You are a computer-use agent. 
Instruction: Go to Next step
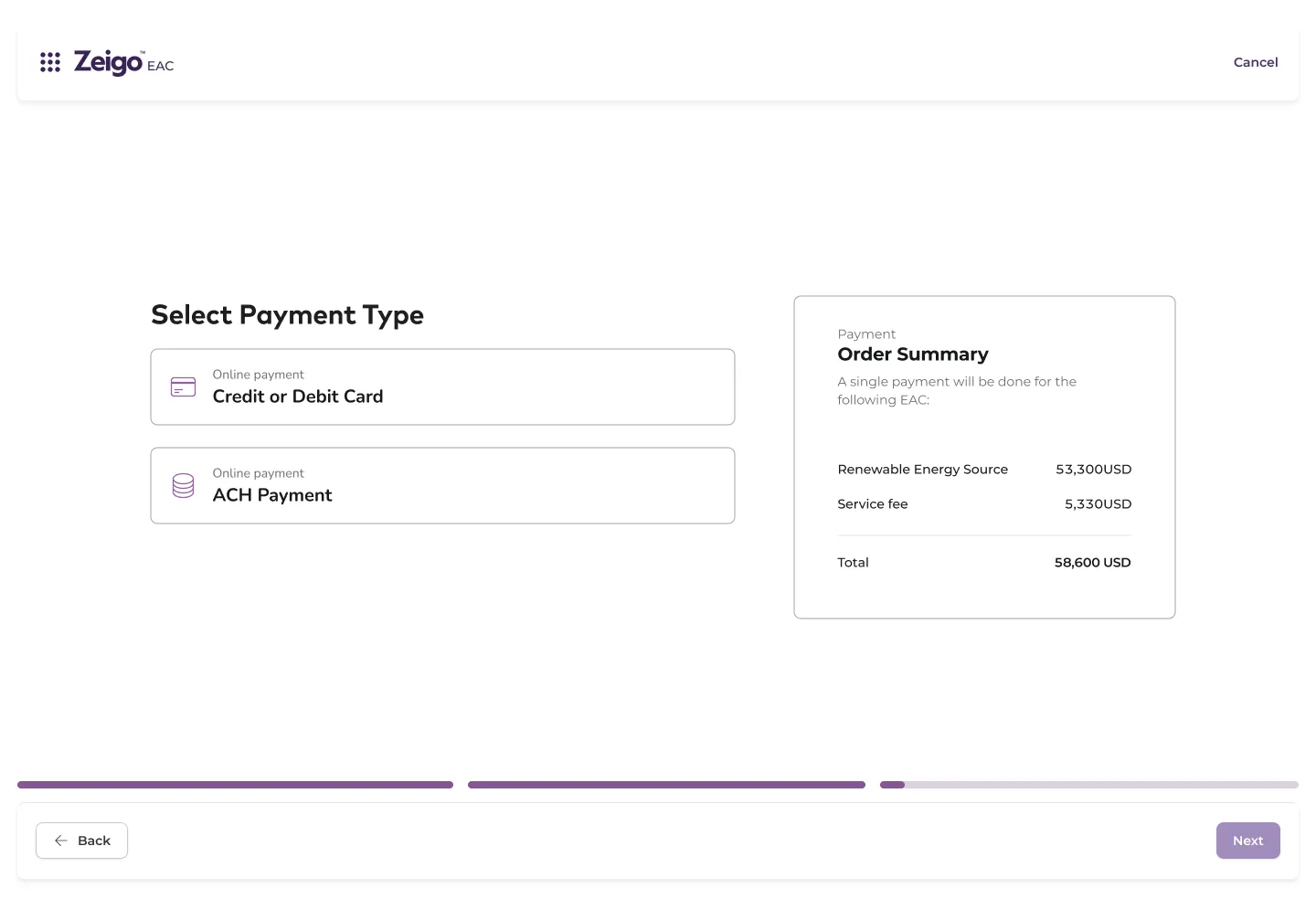(x=1247, y=841)
